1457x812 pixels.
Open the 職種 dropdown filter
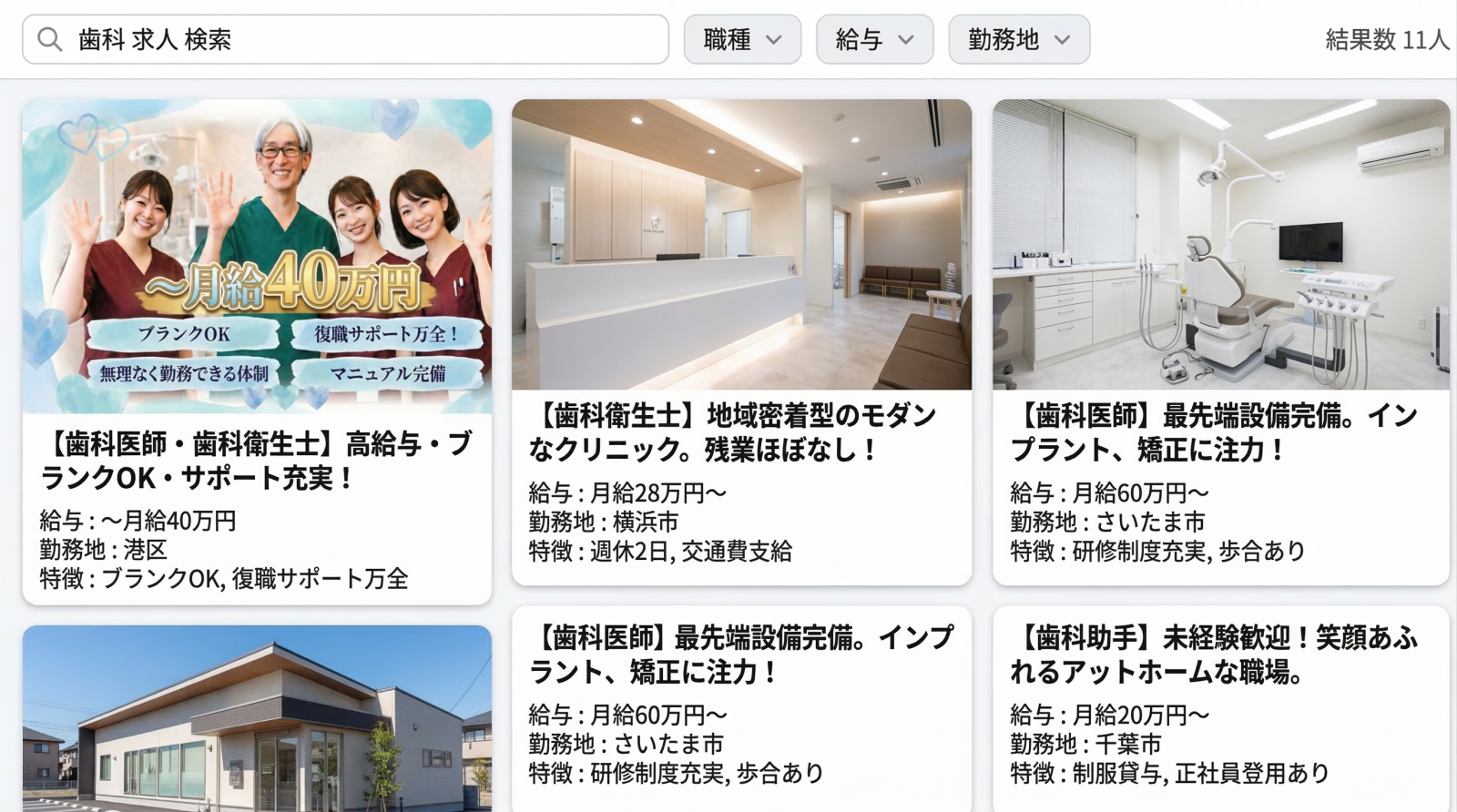tap(741, 40)
